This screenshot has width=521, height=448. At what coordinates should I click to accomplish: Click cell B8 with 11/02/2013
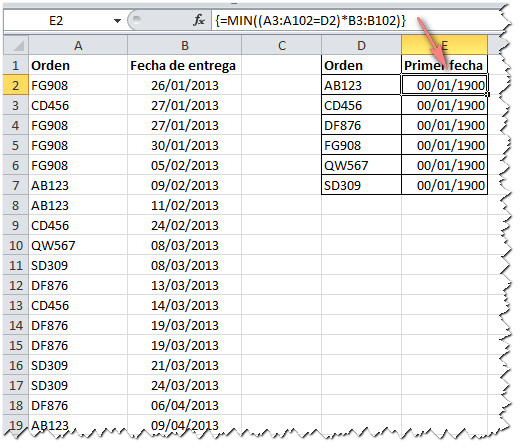pyautogui.click(x=184, y=205)
